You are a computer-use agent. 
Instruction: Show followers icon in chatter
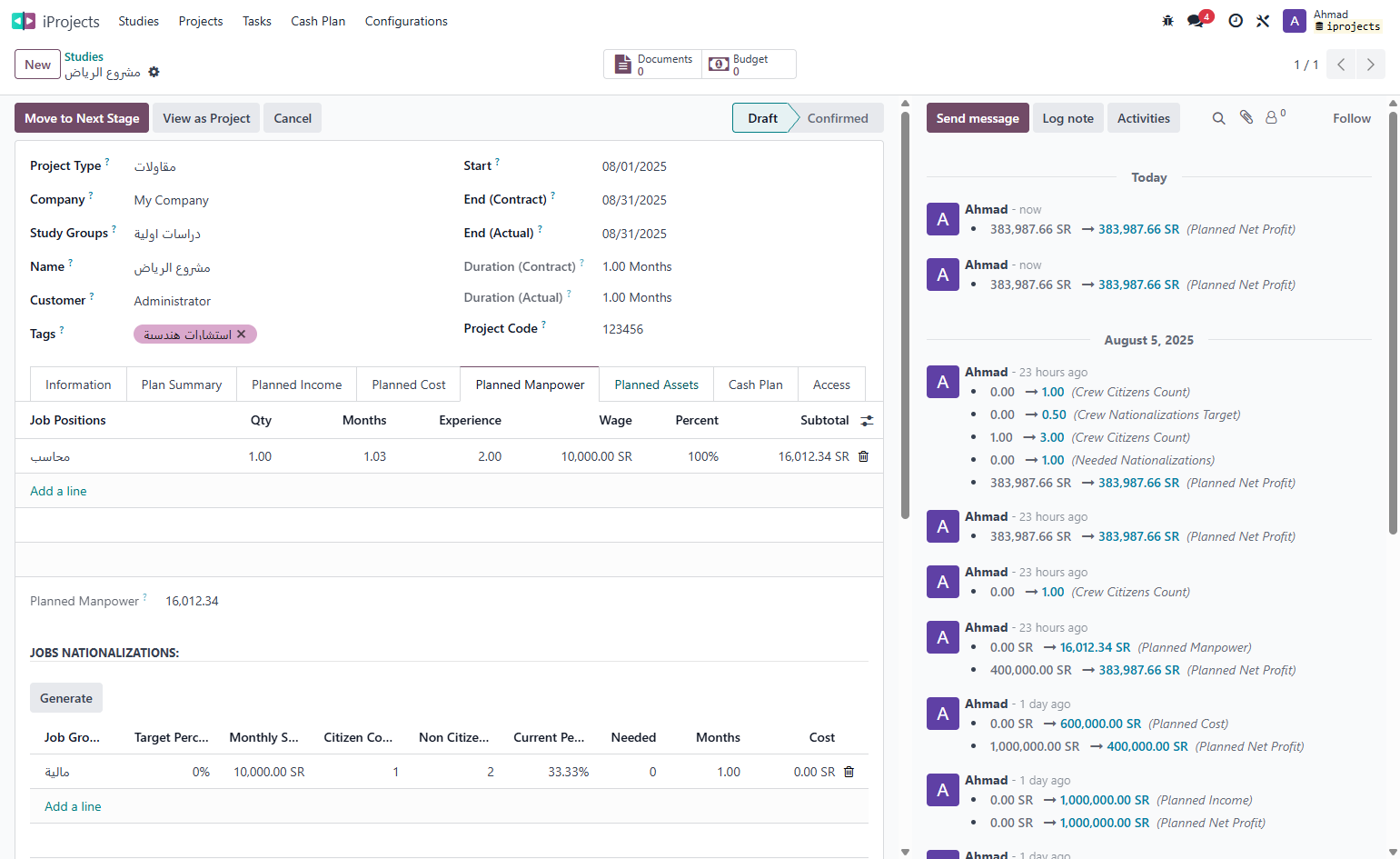[x=1275, y=117]
